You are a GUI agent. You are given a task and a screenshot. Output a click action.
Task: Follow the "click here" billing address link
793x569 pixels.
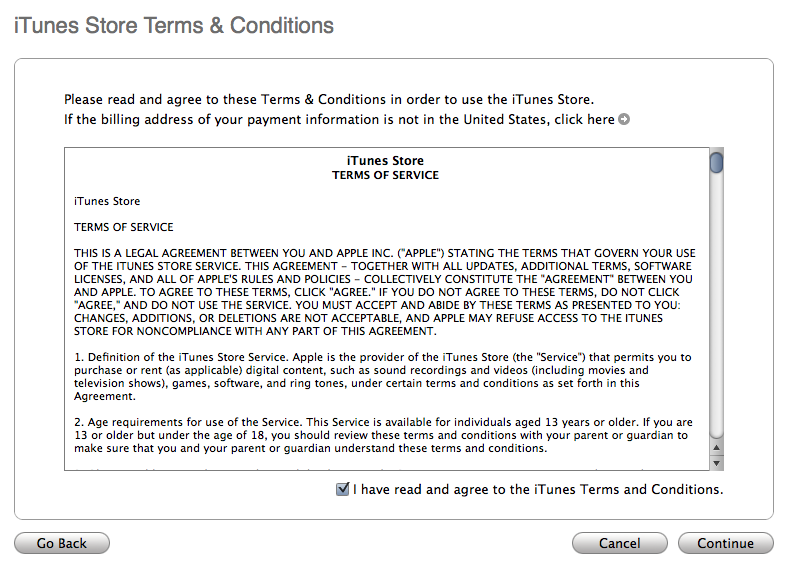coord(585,120)
